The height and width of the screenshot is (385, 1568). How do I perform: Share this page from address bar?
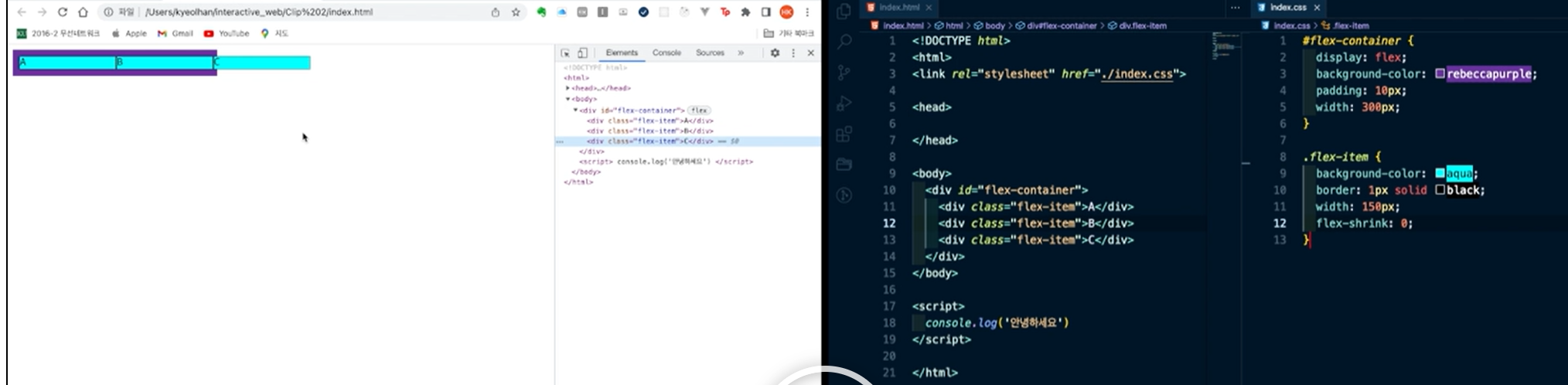495,12
